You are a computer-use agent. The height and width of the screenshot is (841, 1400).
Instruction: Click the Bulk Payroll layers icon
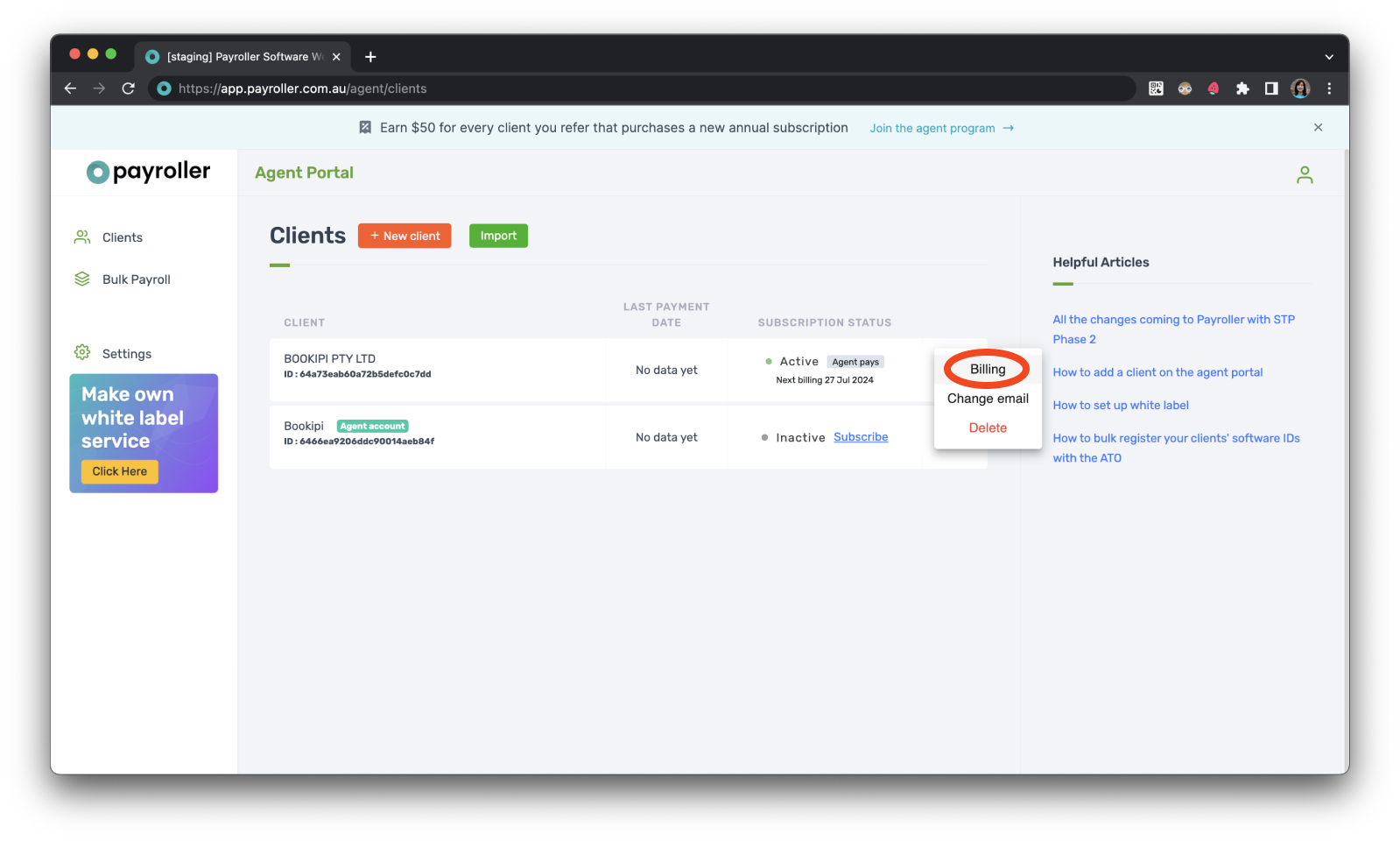click(x=82, y=279)
